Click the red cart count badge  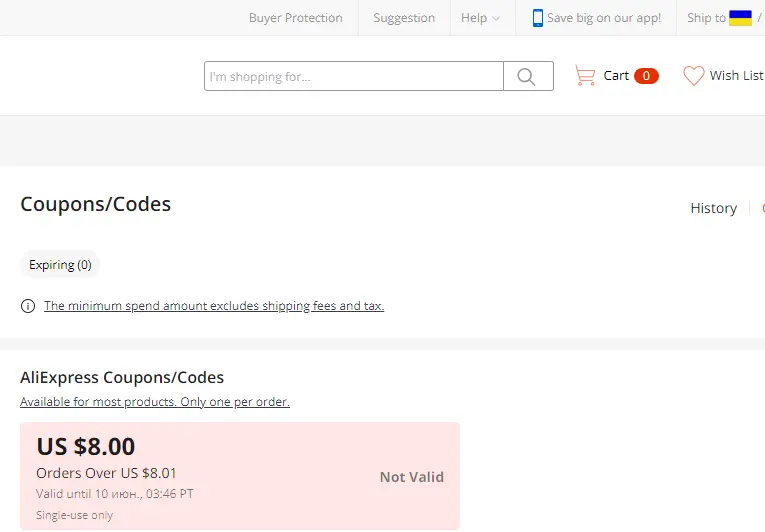646,76
